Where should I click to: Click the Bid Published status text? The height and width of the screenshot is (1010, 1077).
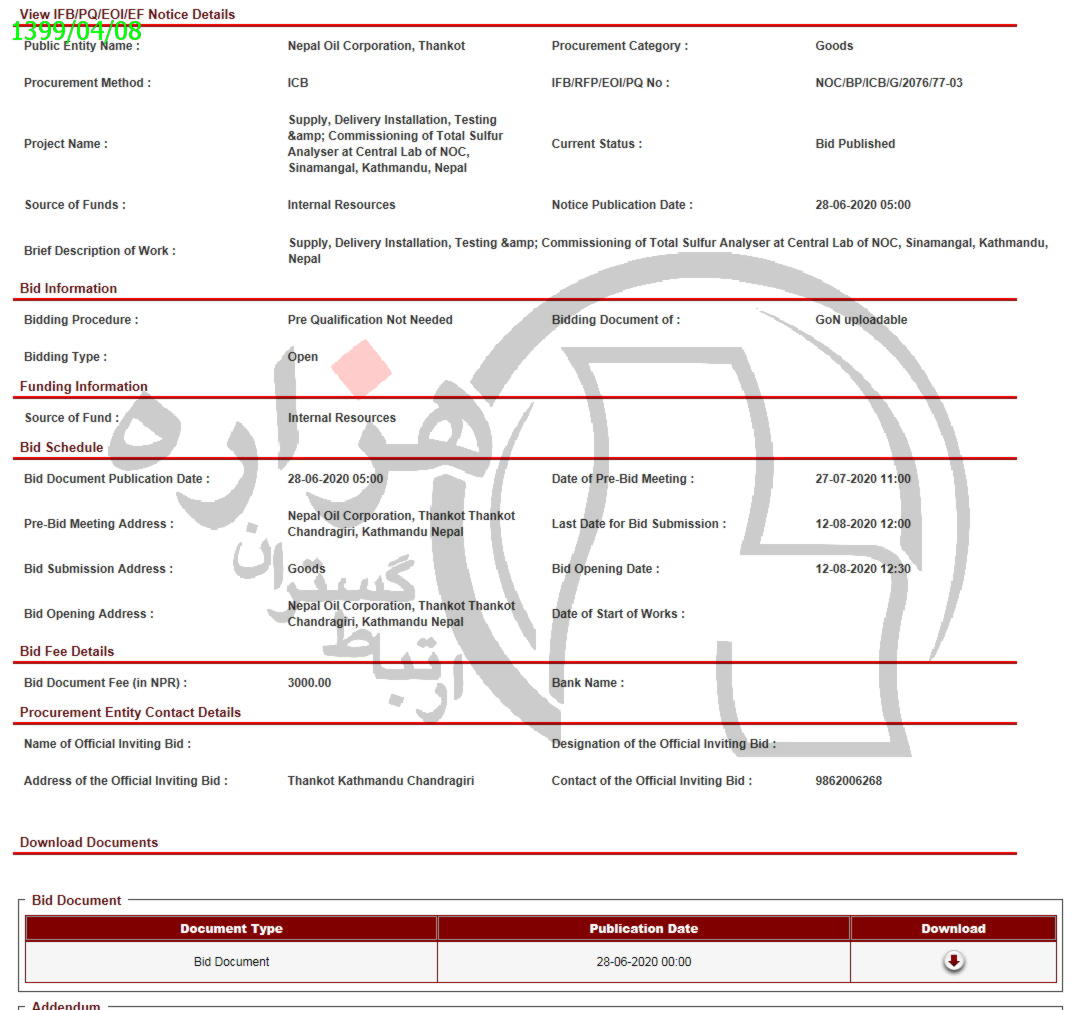[x=855, y=144]
